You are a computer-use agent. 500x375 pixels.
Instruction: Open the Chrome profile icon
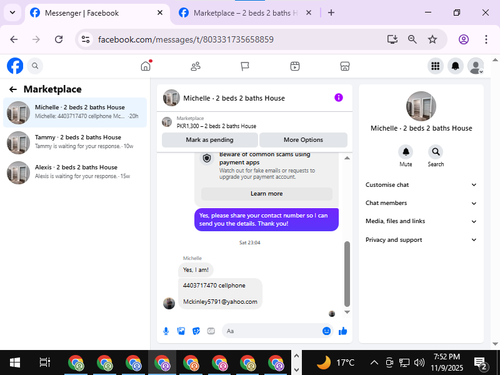coord(464,39)
